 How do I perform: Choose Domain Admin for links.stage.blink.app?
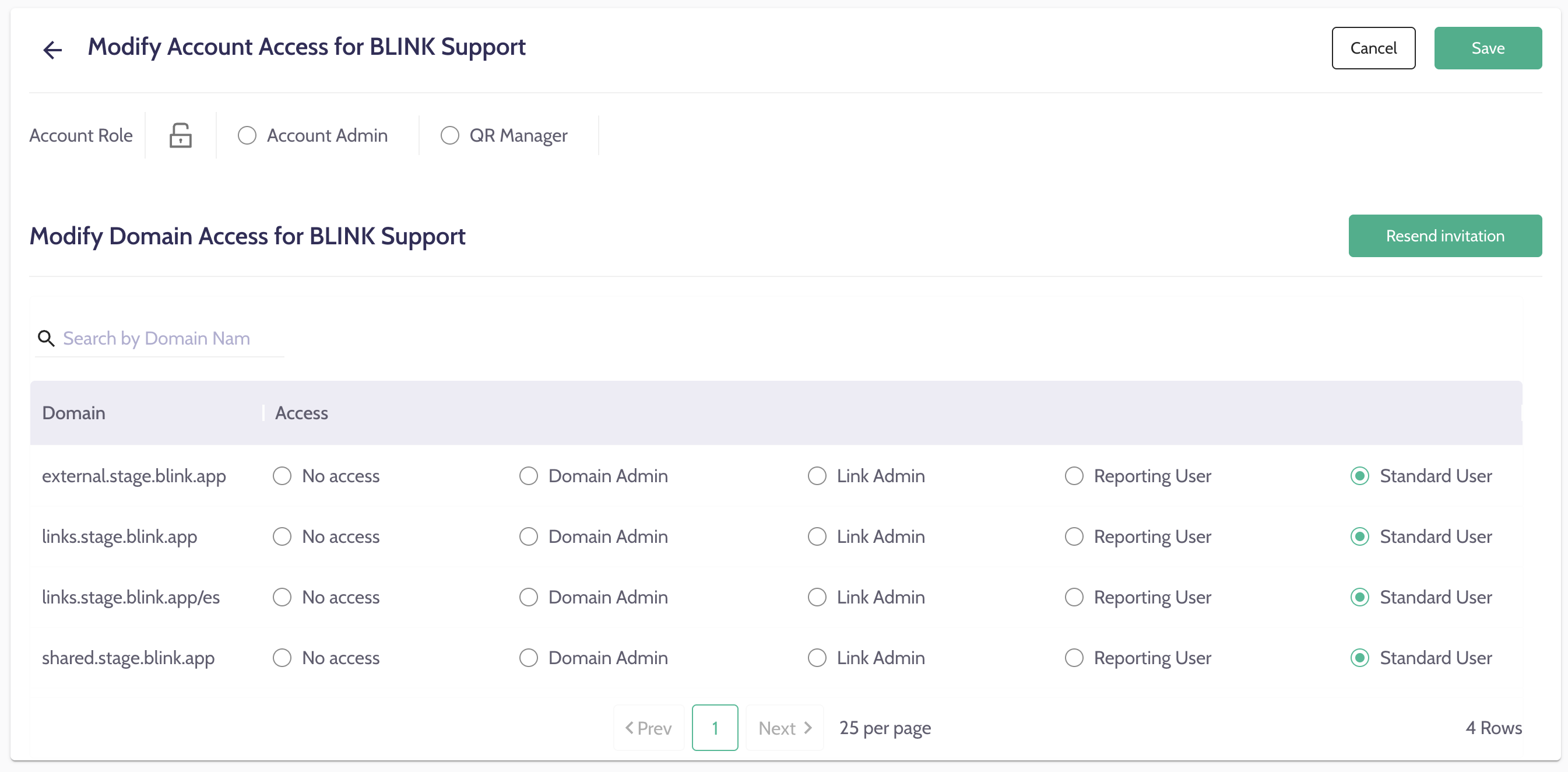click(528, 536)
